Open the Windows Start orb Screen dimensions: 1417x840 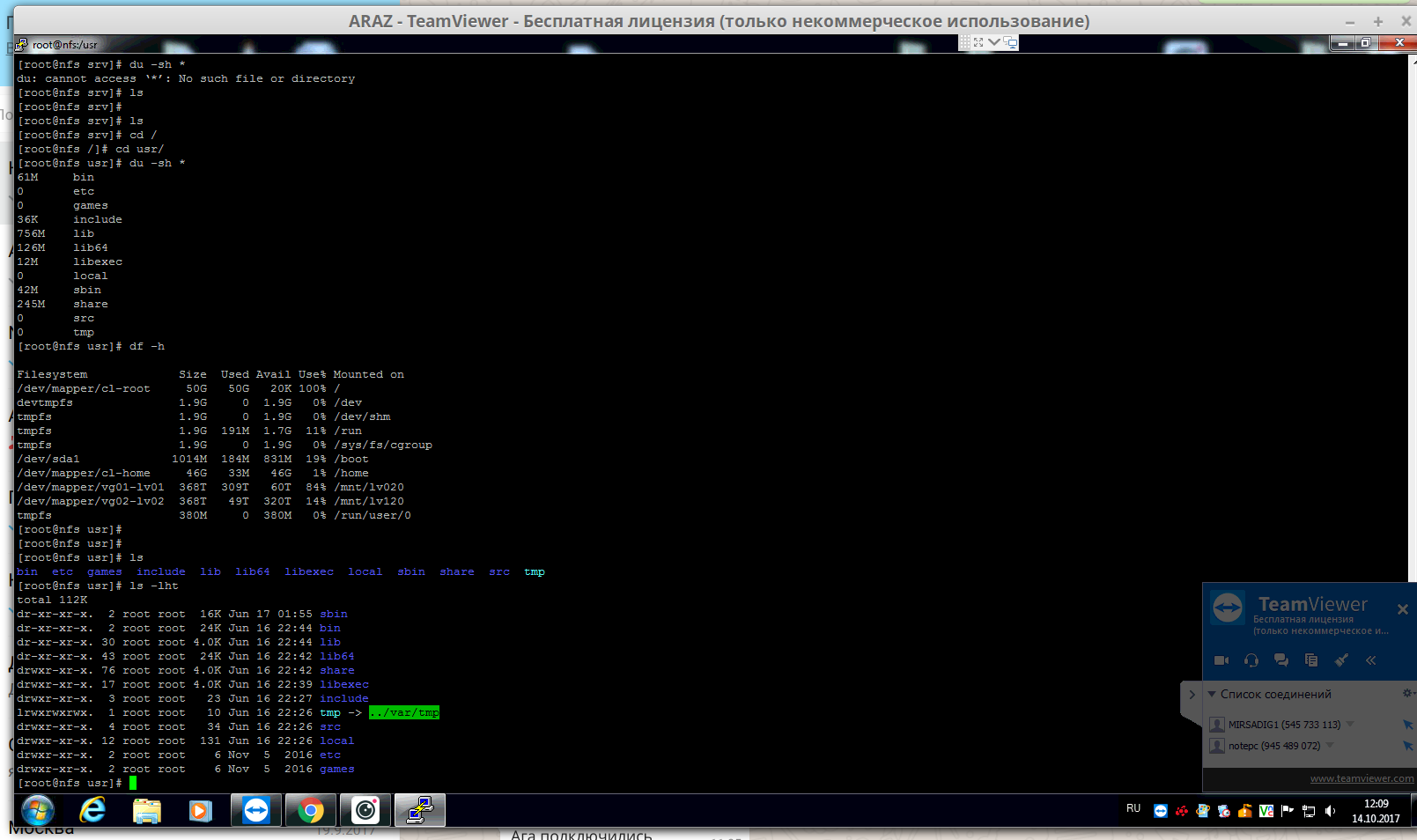pyautogui.click(x=38, y=810)
